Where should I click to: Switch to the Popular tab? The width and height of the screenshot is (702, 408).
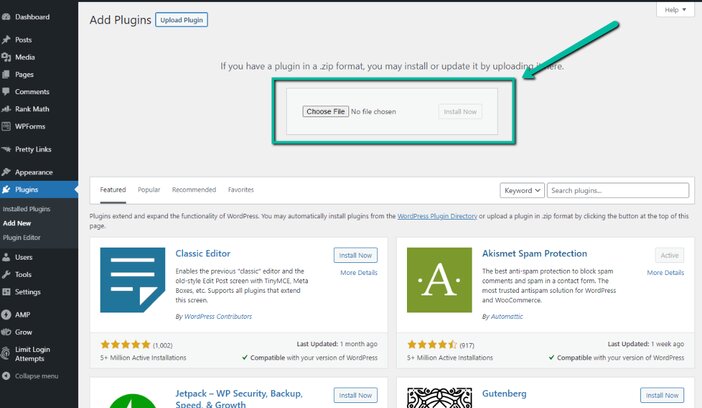pos(149,190)
